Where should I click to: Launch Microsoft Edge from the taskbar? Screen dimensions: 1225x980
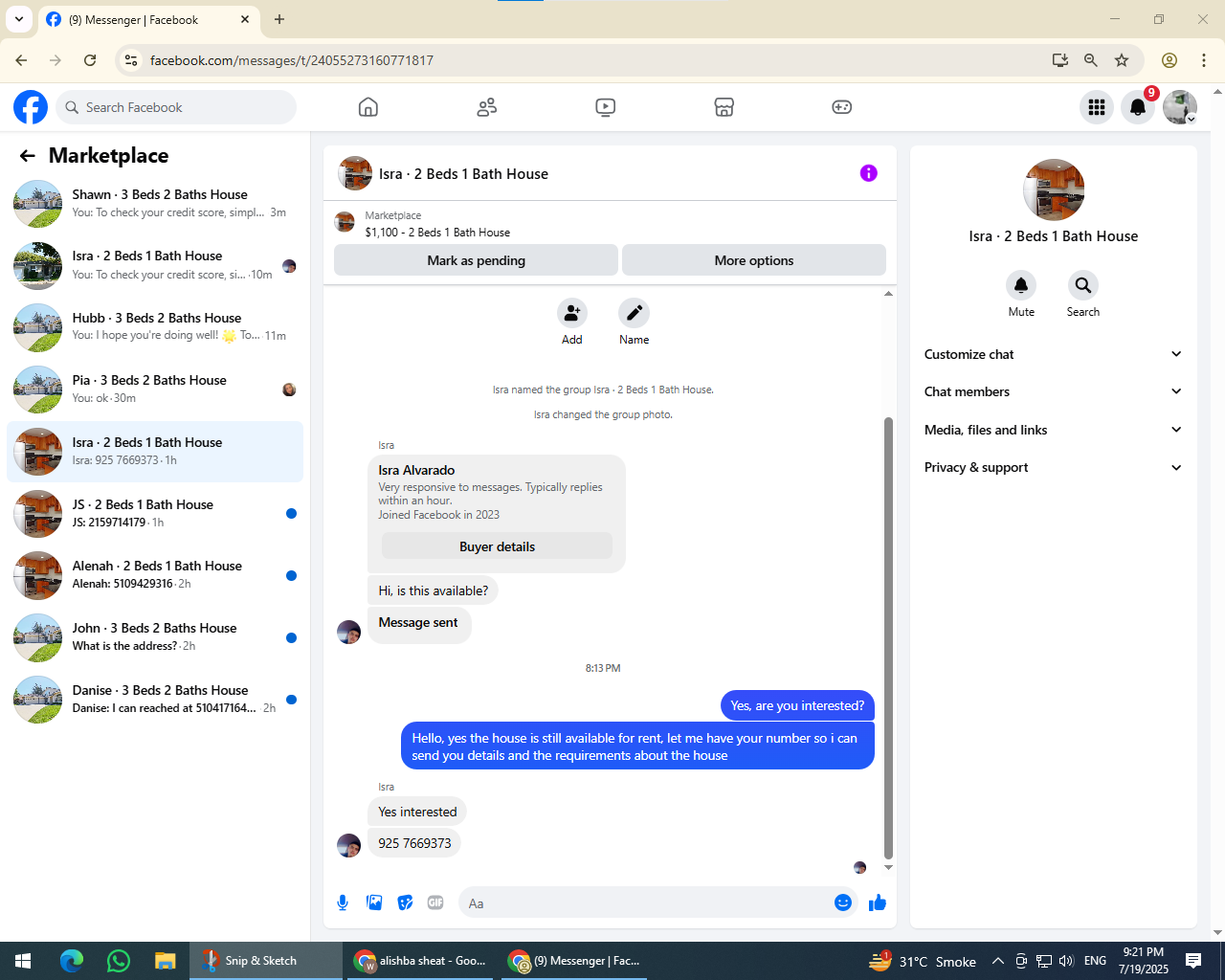(x=72, y=961)
